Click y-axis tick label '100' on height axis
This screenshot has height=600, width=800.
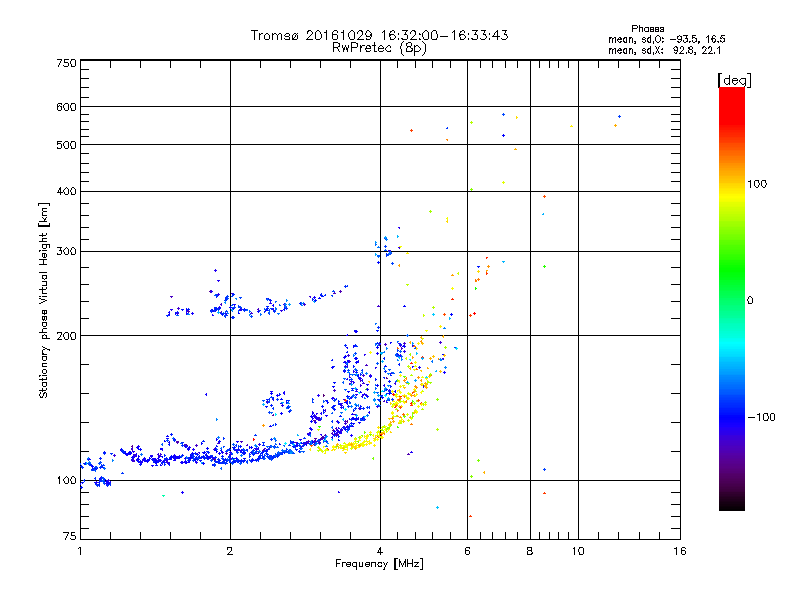pyautogui.click(x=66, y=480)
